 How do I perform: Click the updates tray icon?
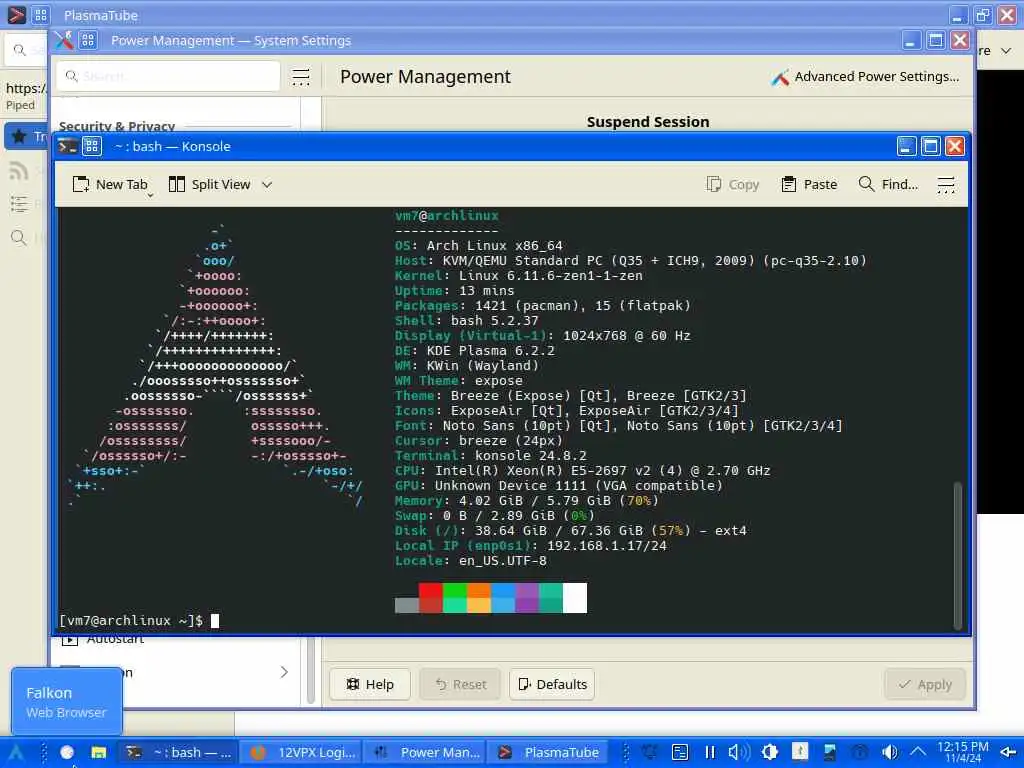point(800,752)
